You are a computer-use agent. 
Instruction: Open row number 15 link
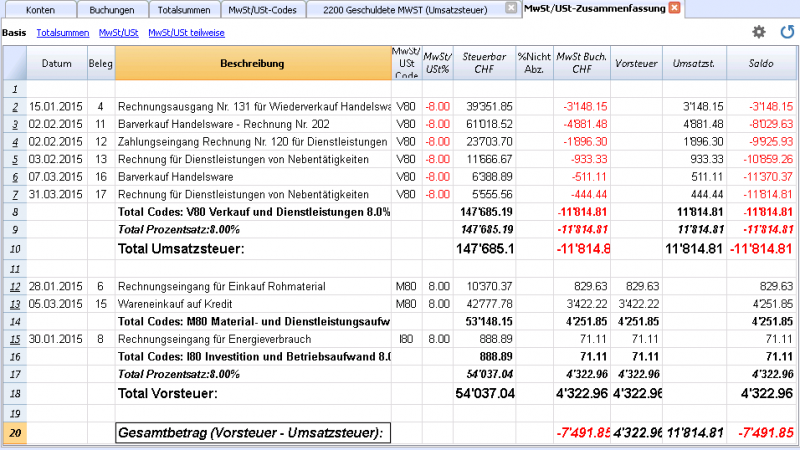point(15,339)
